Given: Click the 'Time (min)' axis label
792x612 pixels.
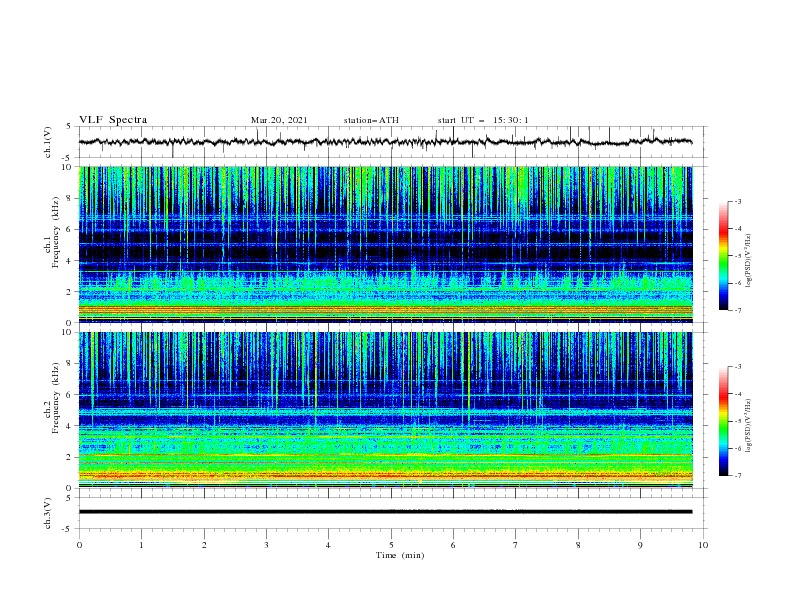Looking at the screenshot, I should pyautogui.click(x=400, y=555).
